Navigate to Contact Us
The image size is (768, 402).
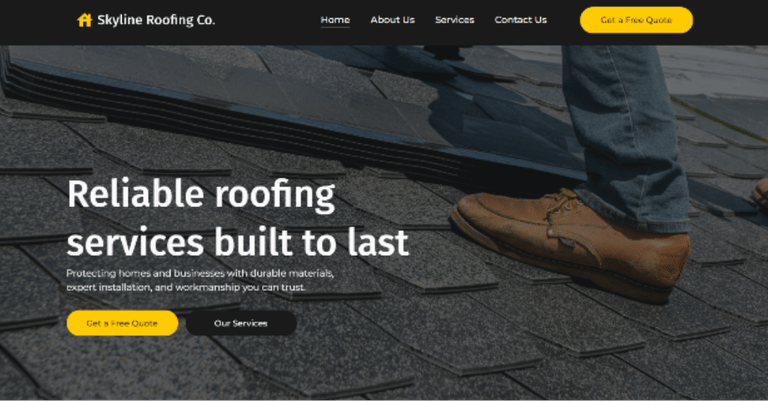coord(521,20)
